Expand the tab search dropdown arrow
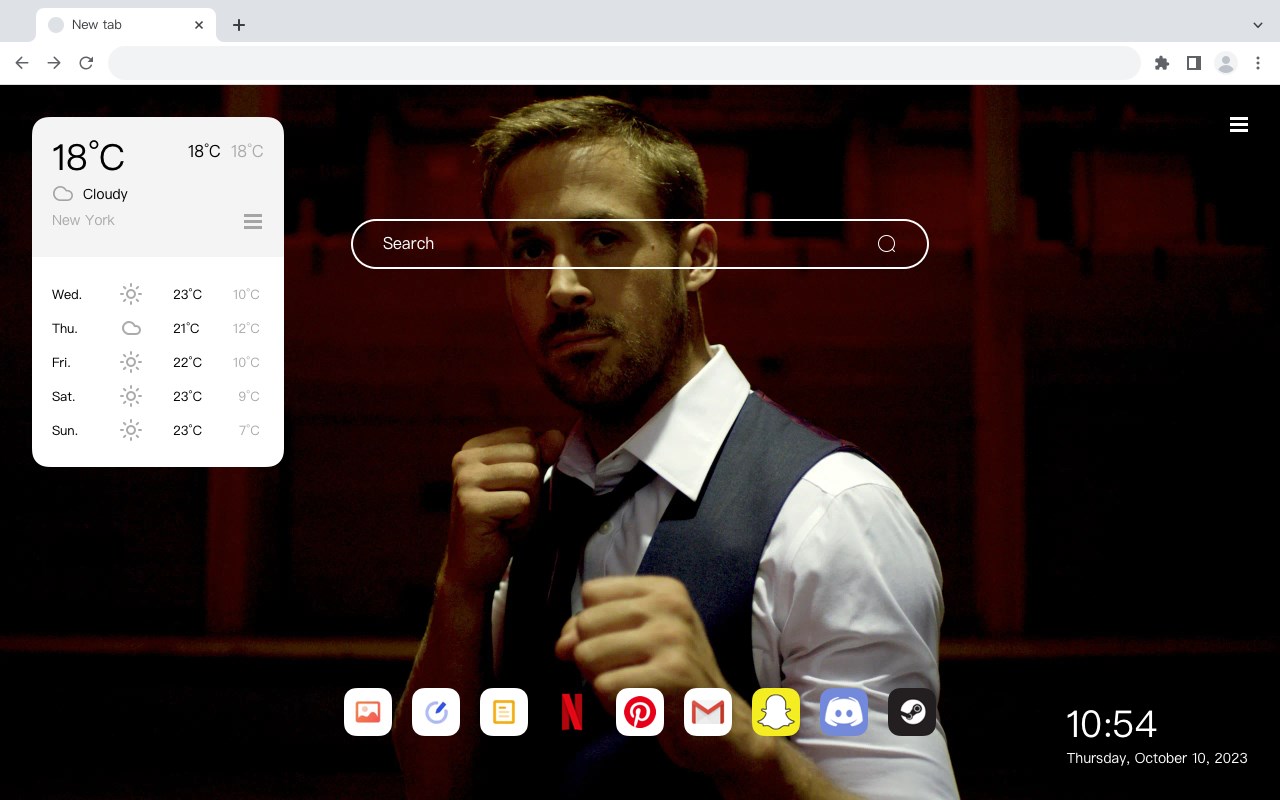The height and width of the screenshot is (800, 1280). 1258,25
